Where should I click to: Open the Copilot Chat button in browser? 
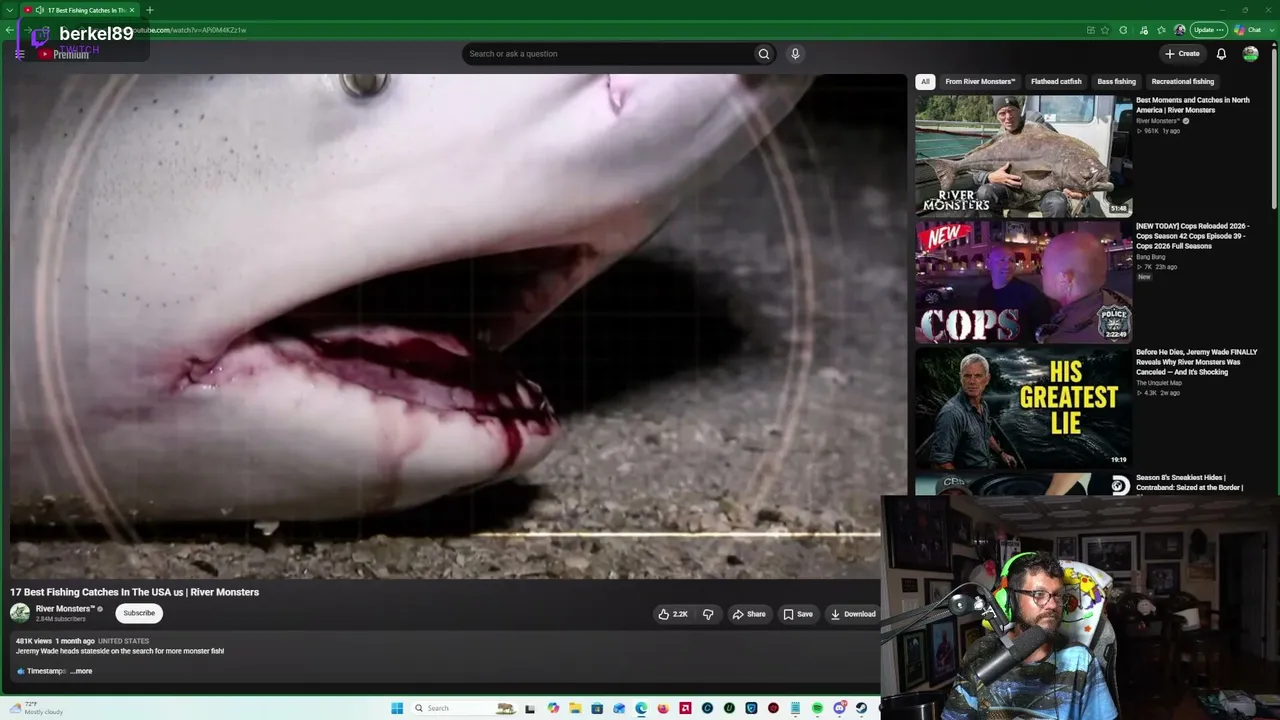(1248, 30)
